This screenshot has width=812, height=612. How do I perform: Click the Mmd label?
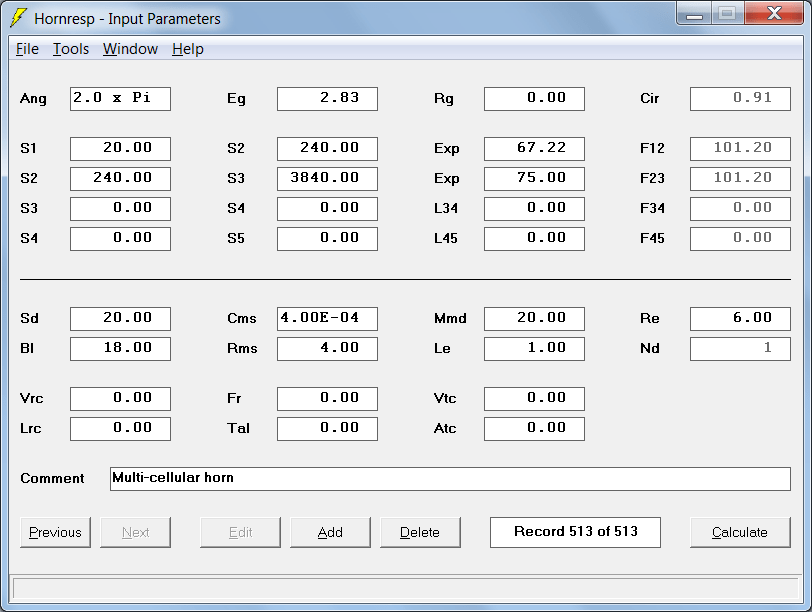pos(450,318)
